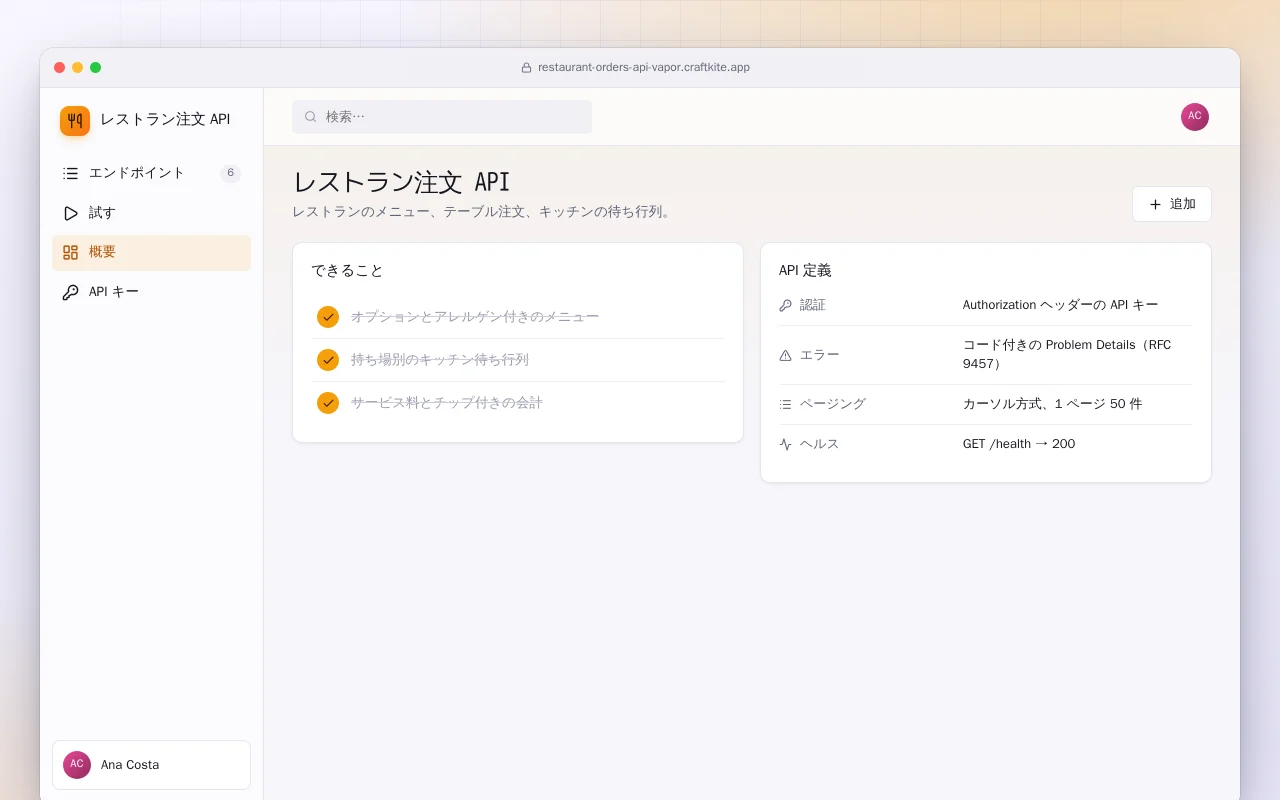Click the GET /health → 200 value
1280x800 pixels.
[1019, 444]
